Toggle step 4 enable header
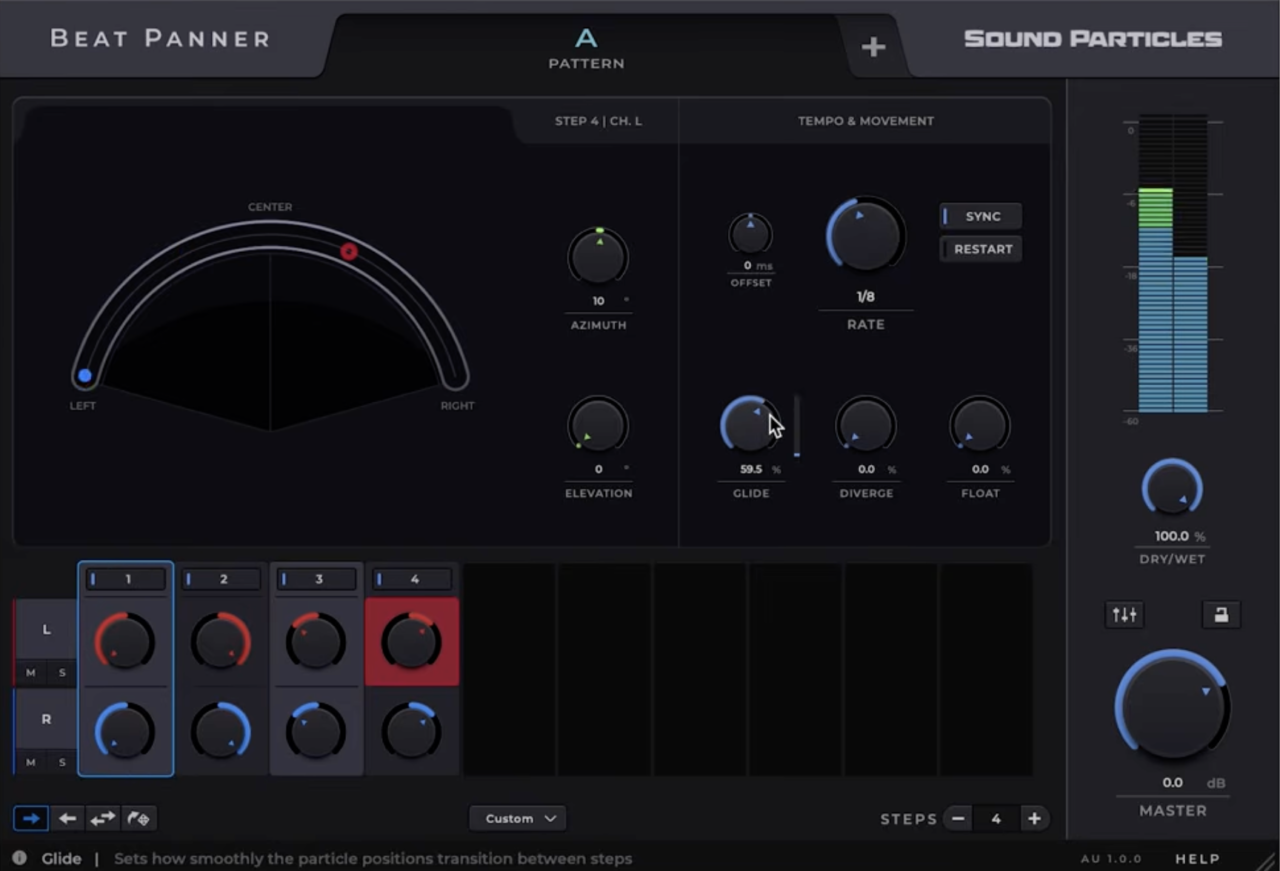The image size is (1280, 871). 412,579
